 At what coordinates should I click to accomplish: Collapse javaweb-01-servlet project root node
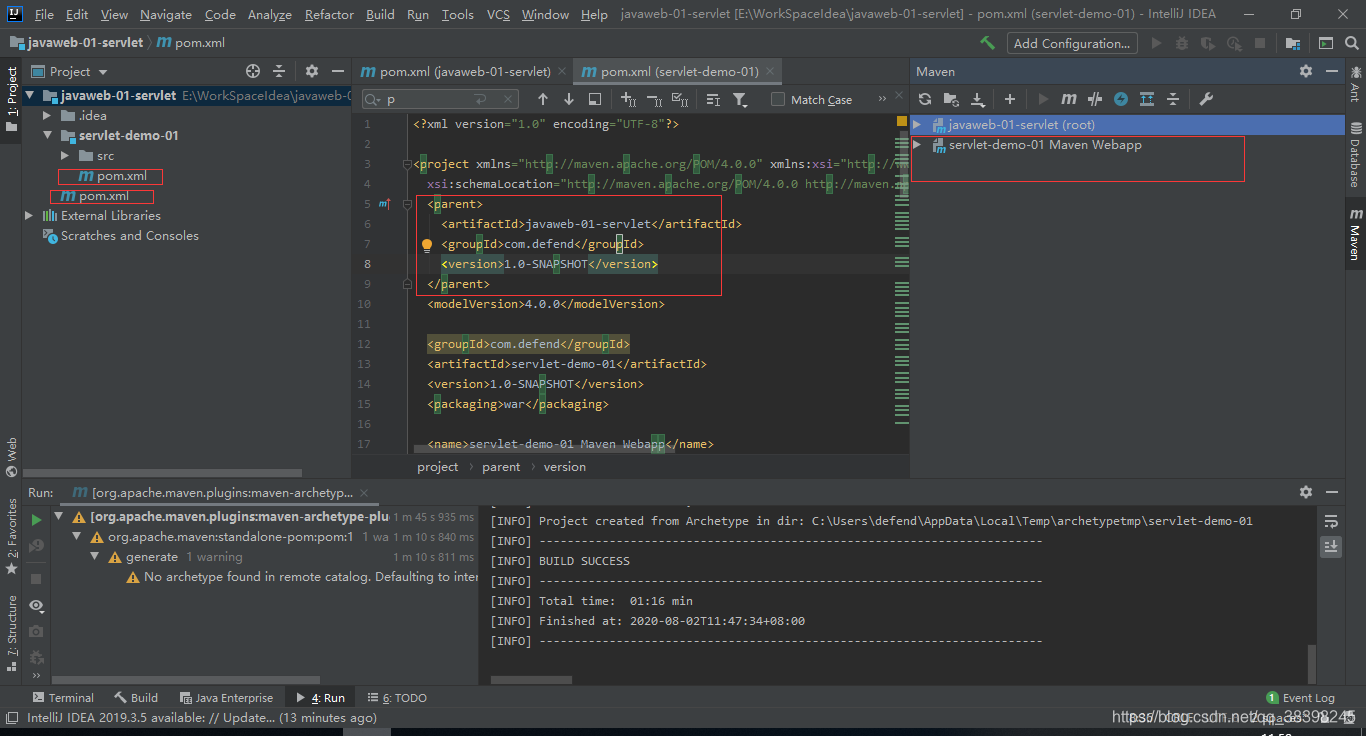31,96
